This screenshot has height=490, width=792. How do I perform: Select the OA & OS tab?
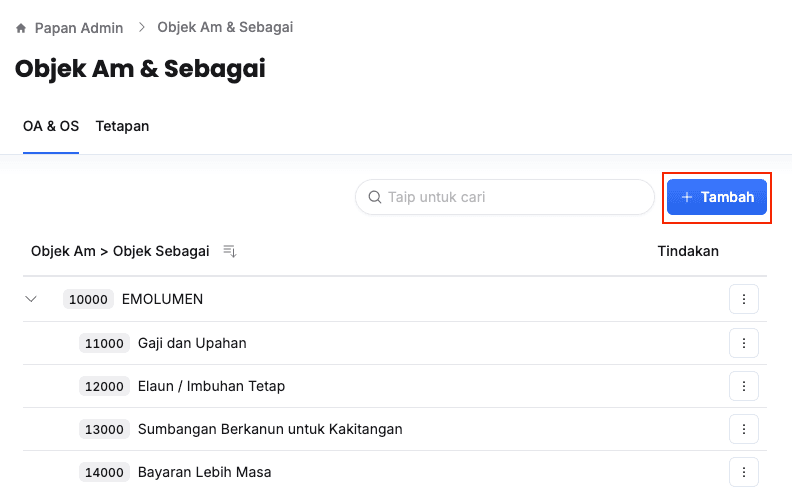point(51,126)
